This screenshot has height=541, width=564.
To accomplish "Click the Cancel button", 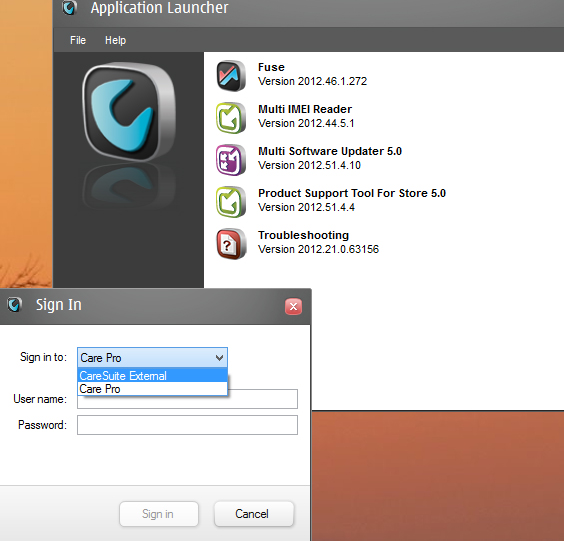I will pyautogui.click(x=254, y=514).
